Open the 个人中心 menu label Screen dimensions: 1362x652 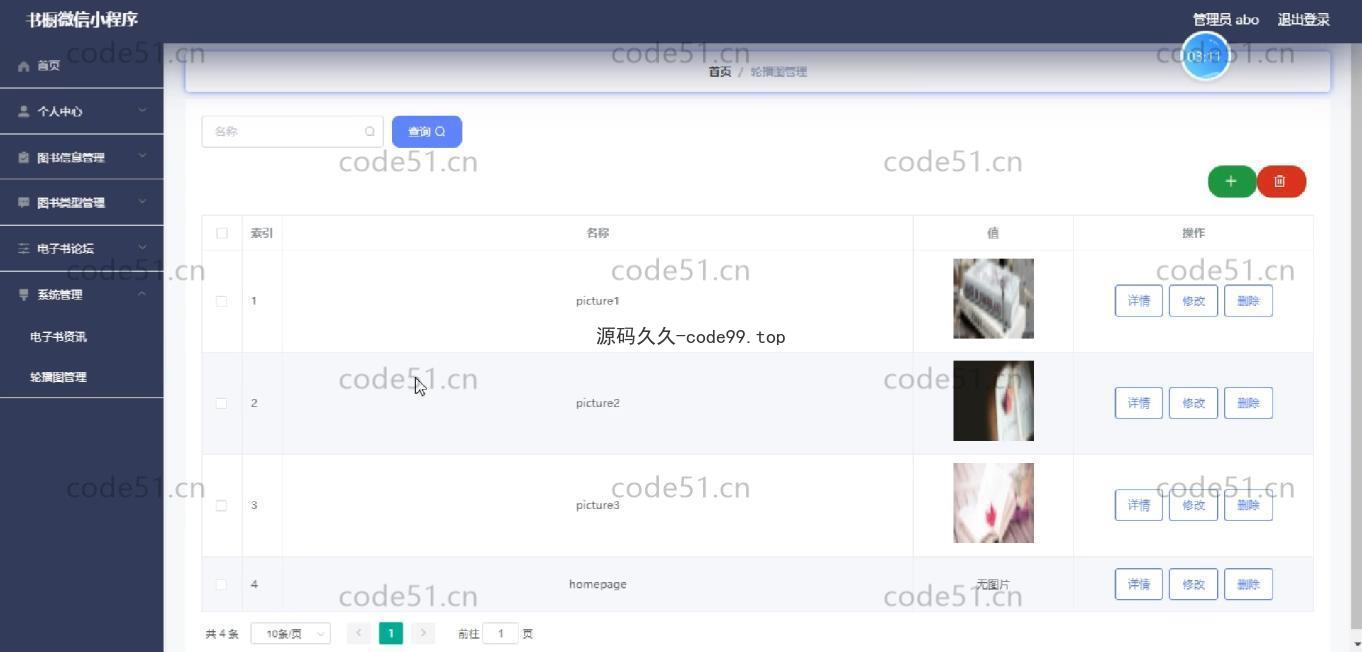[60, 111]
